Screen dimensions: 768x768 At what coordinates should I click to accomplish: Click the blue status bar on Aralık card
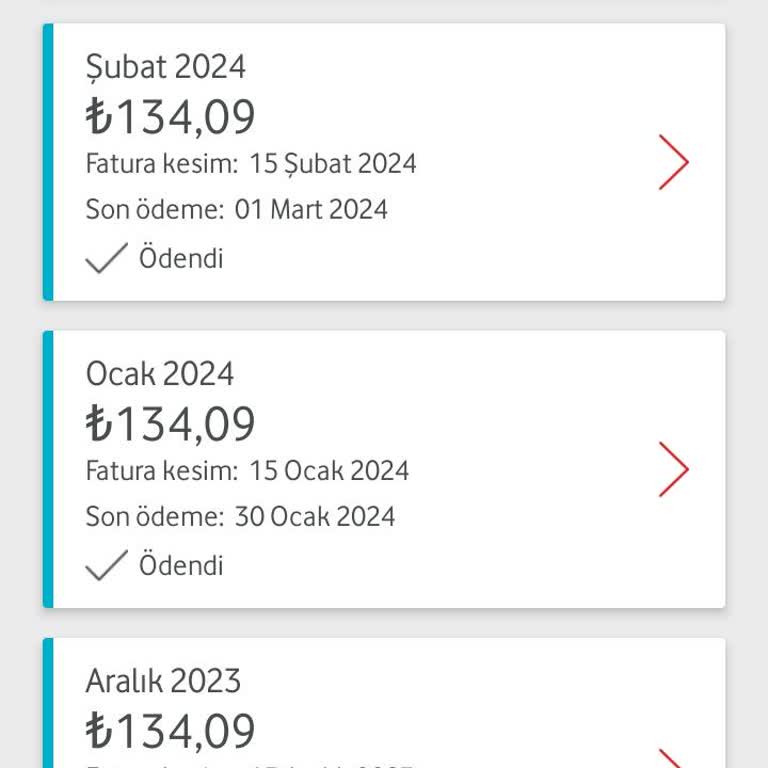point(47,705)
